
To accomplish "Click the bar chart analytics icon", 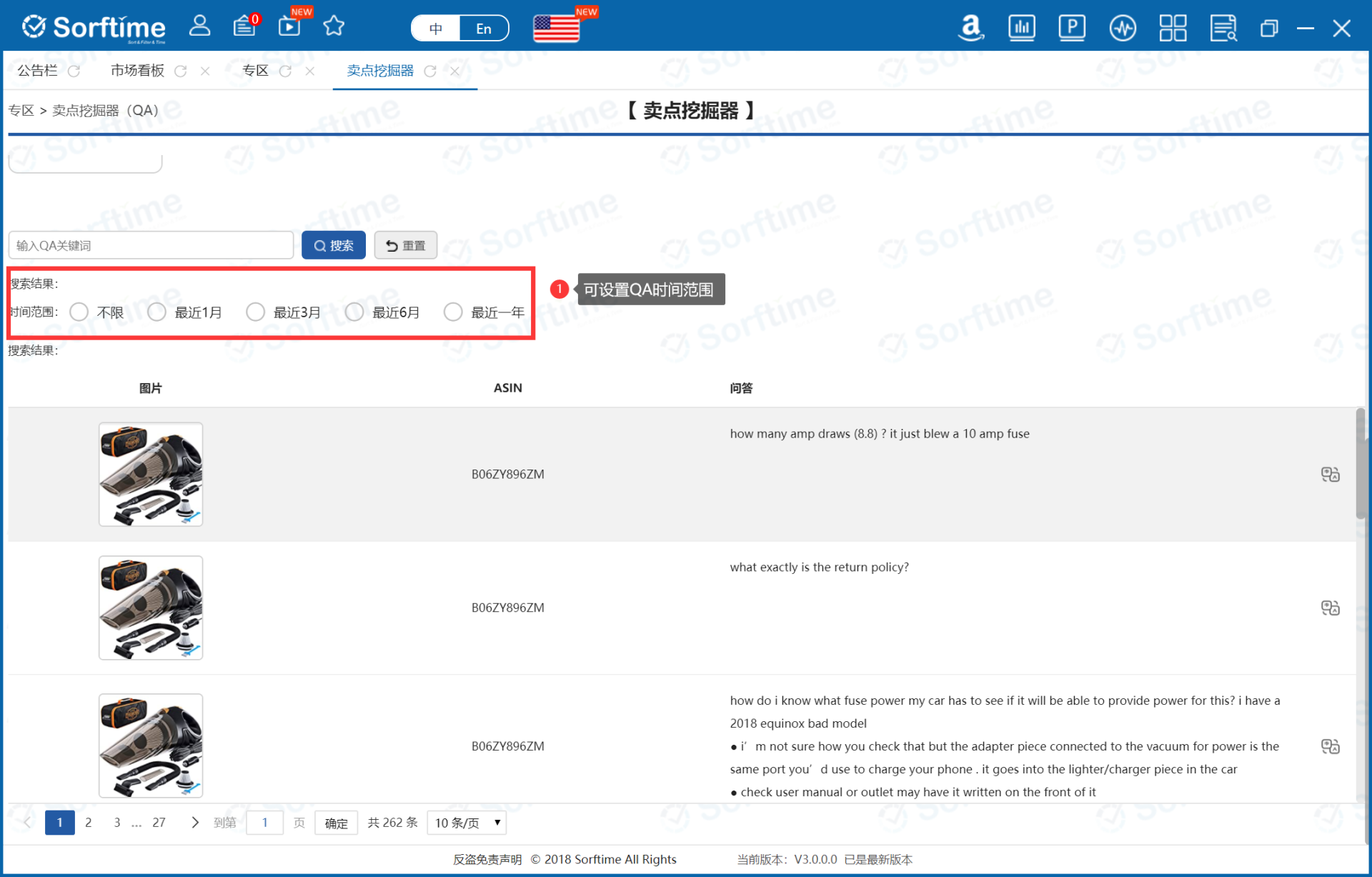I will pos(1022,25).
